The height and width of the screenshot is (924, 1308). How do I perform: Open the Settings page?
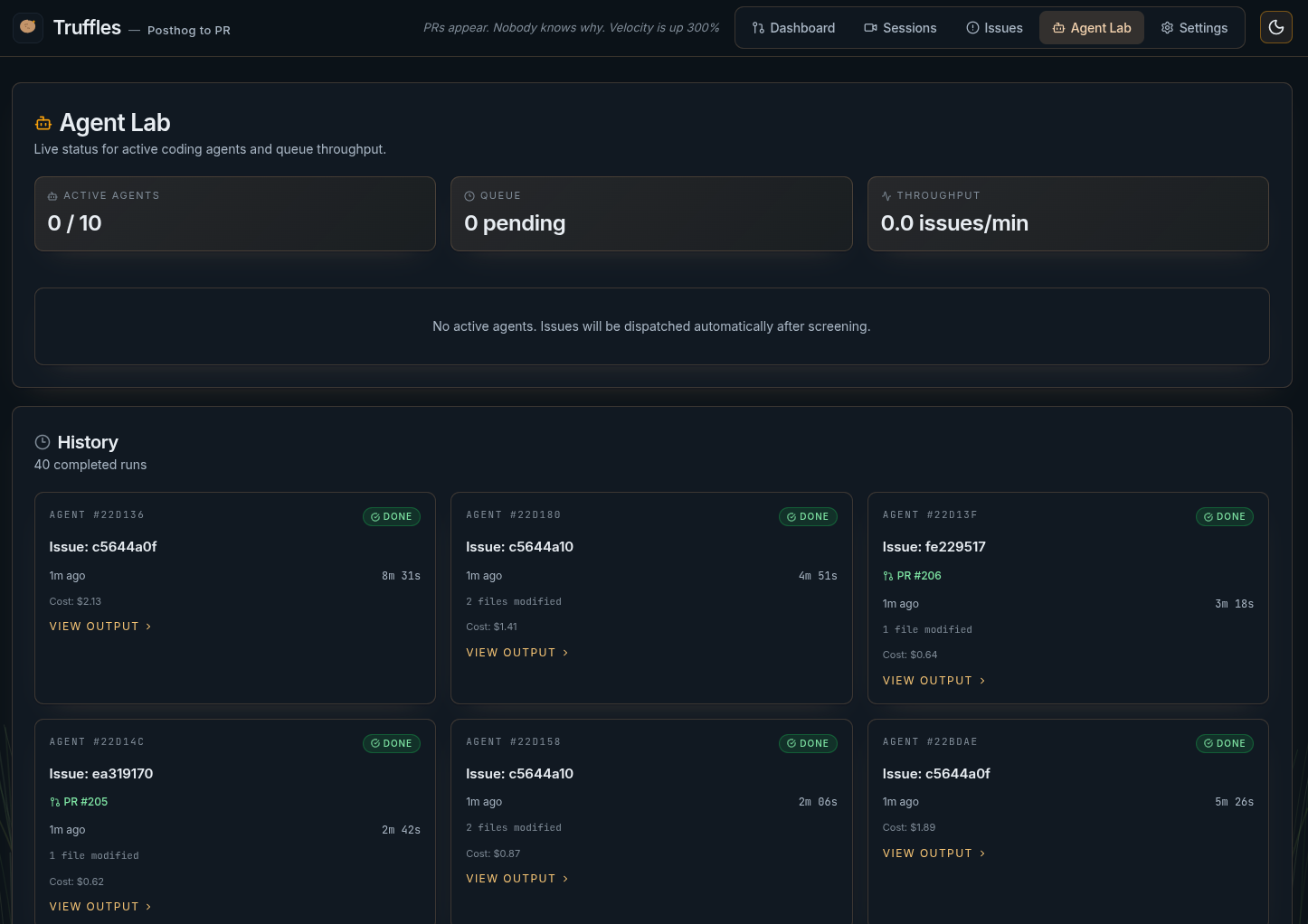tap(1194, 28)
